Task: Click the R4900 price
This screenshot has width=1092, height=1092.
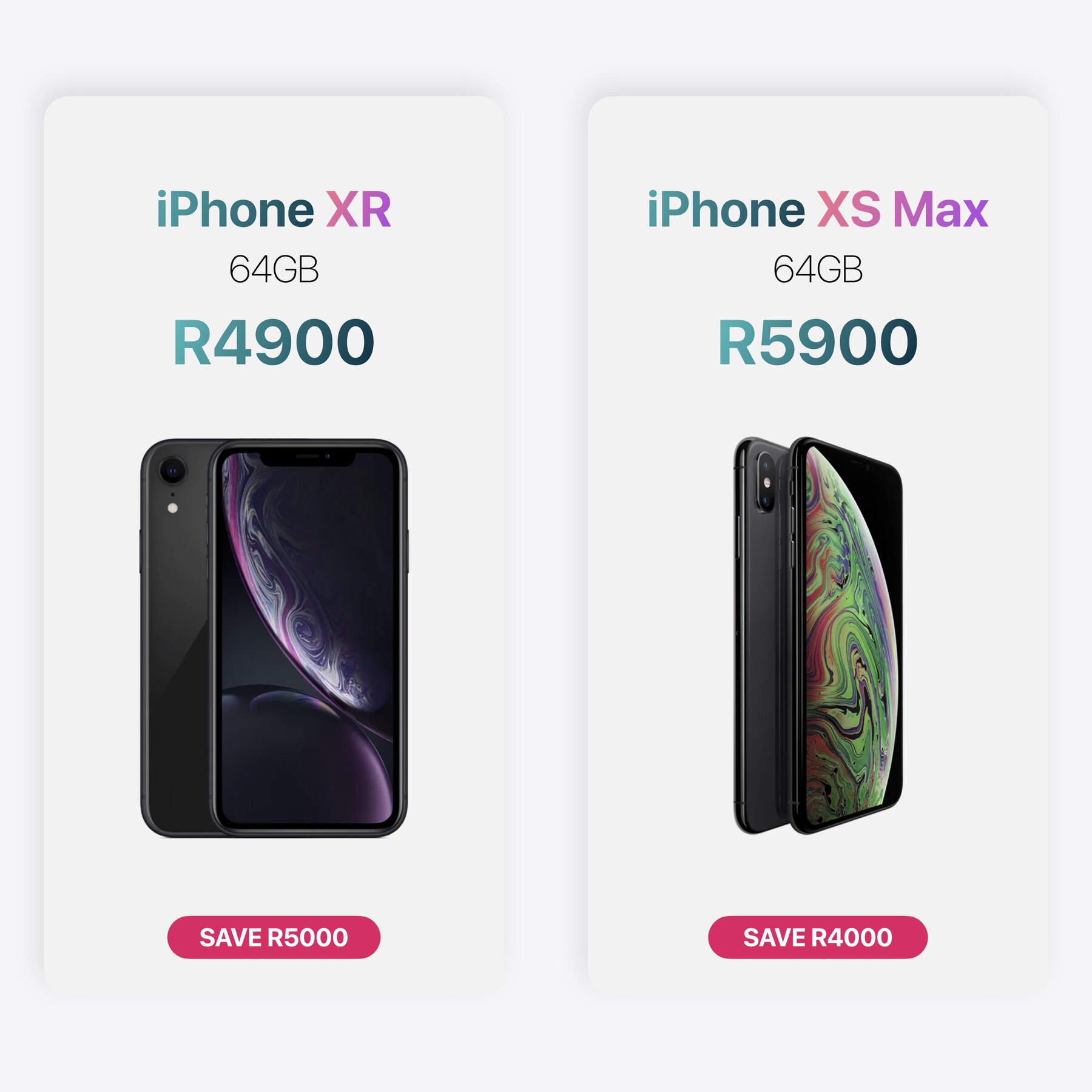Action: [x=274, y=342]
